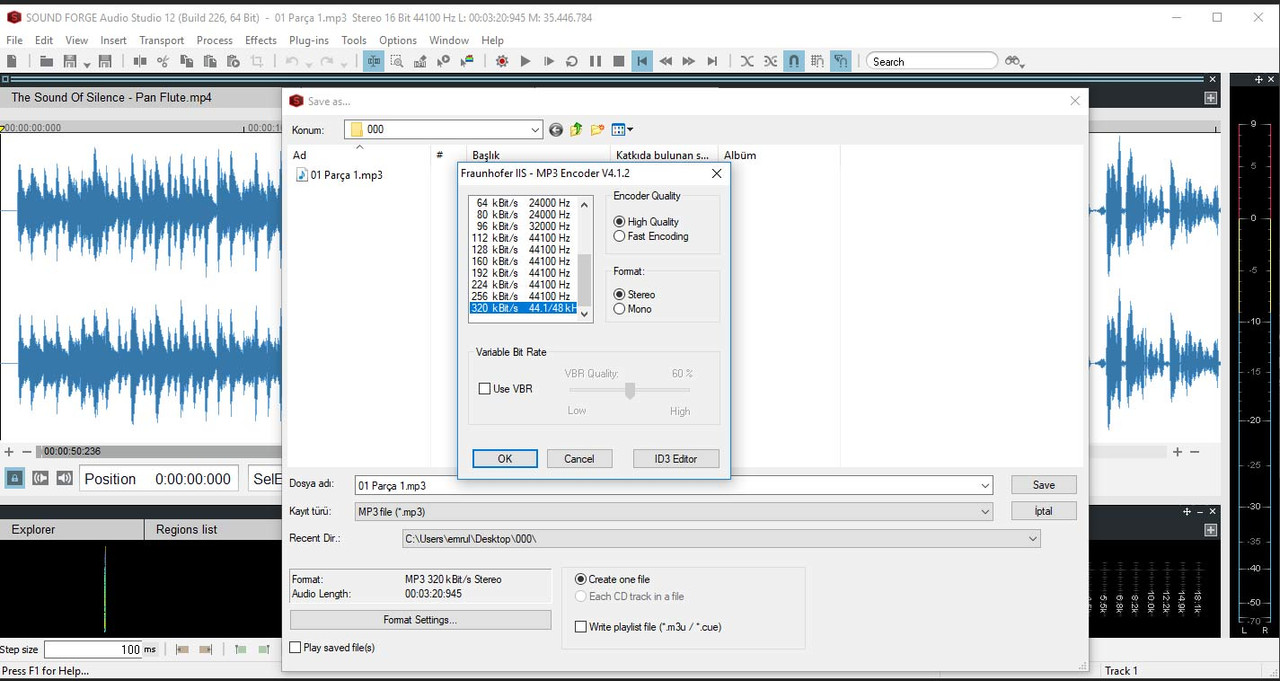The width and height of the screenshot is (1280, 681).
Task: Open the Process menu
Action: click(214, 40)
